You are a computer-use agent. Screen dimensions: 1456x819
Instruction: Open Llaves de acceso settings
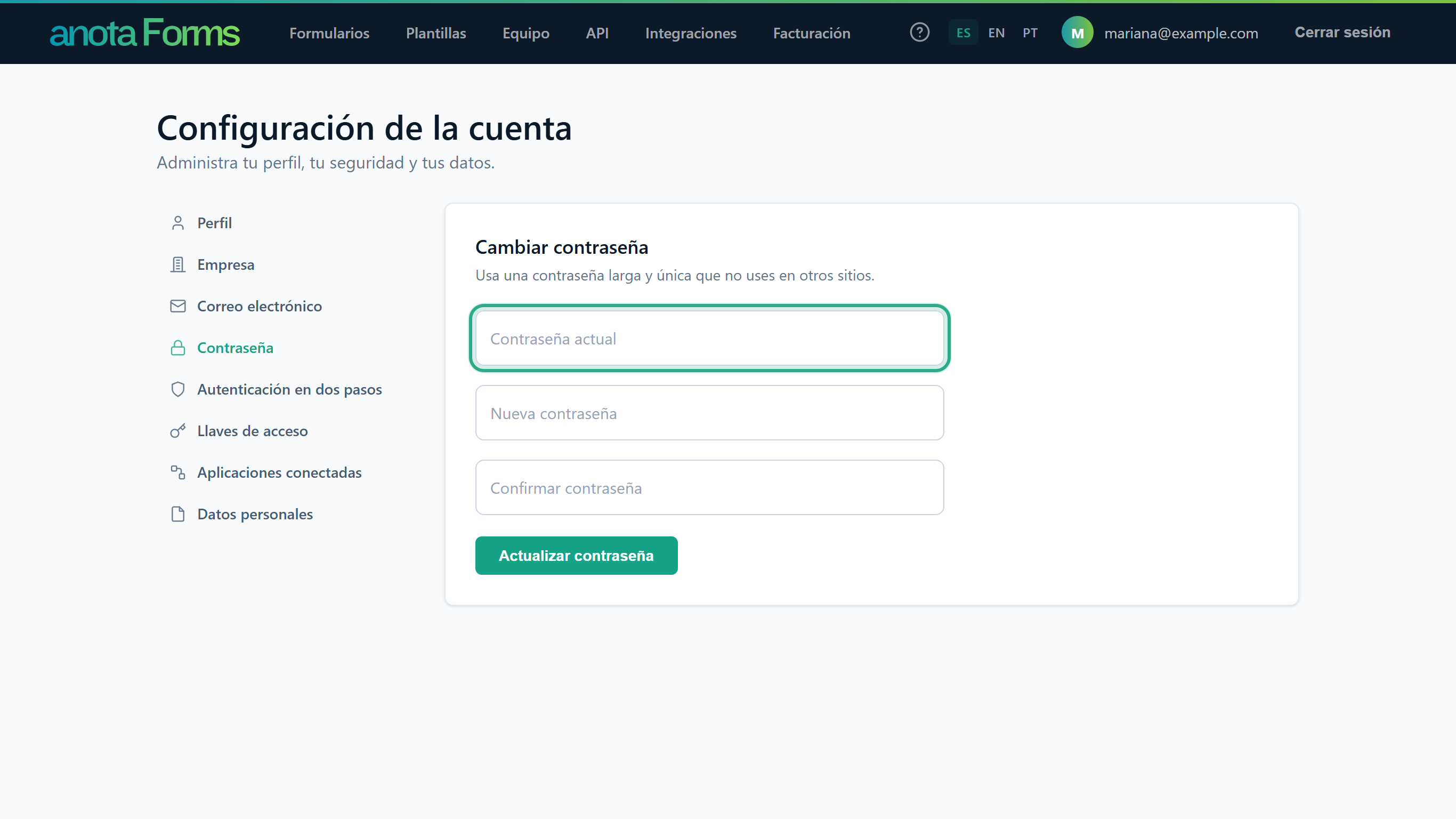tap(292, 431)
